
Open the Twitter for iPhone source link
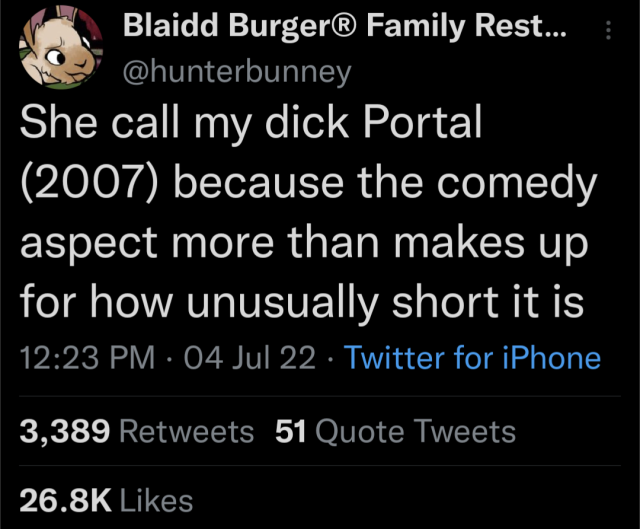coord(472,358)
